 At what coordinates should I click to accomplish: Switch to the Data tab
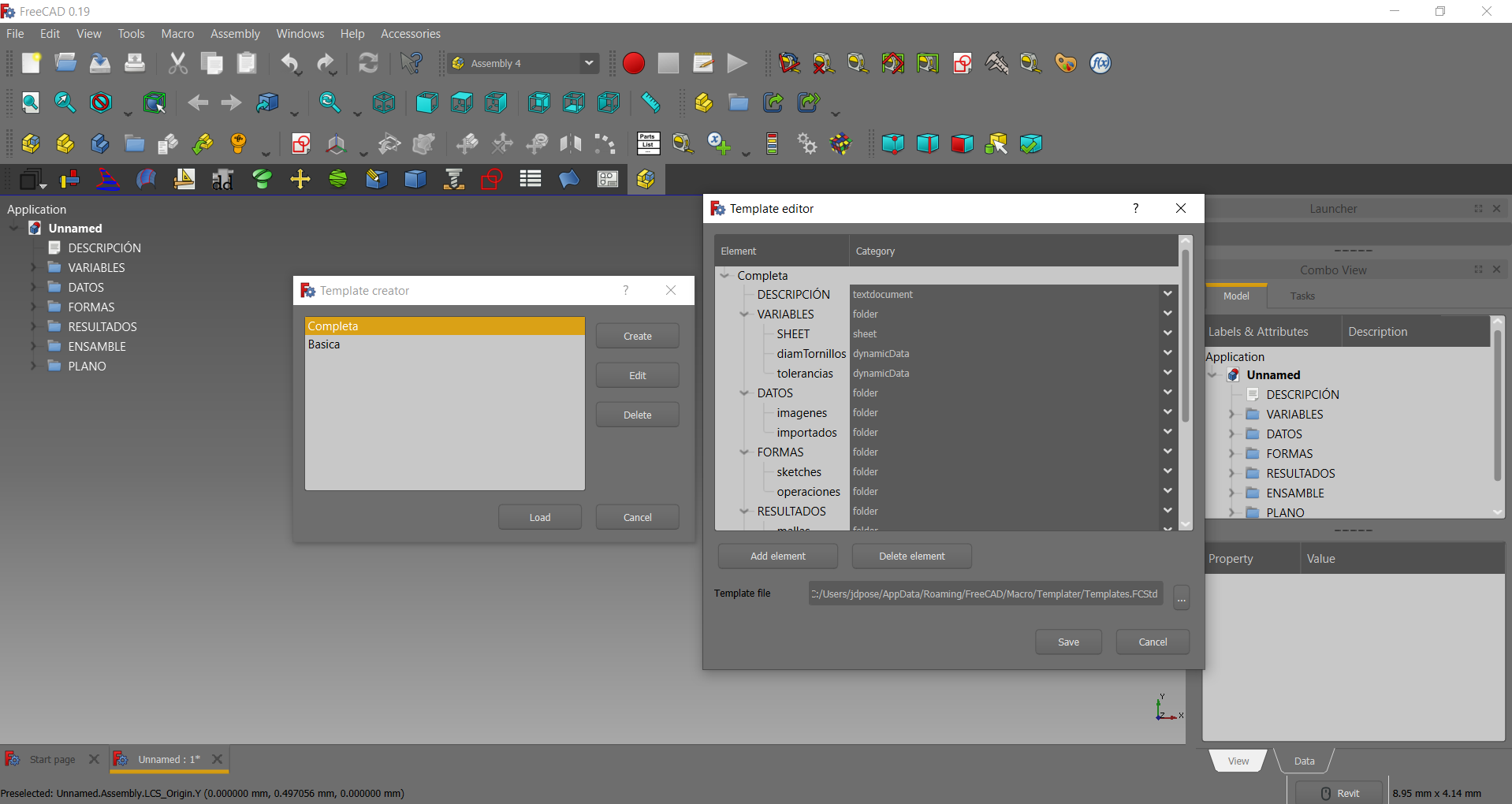1304,761
